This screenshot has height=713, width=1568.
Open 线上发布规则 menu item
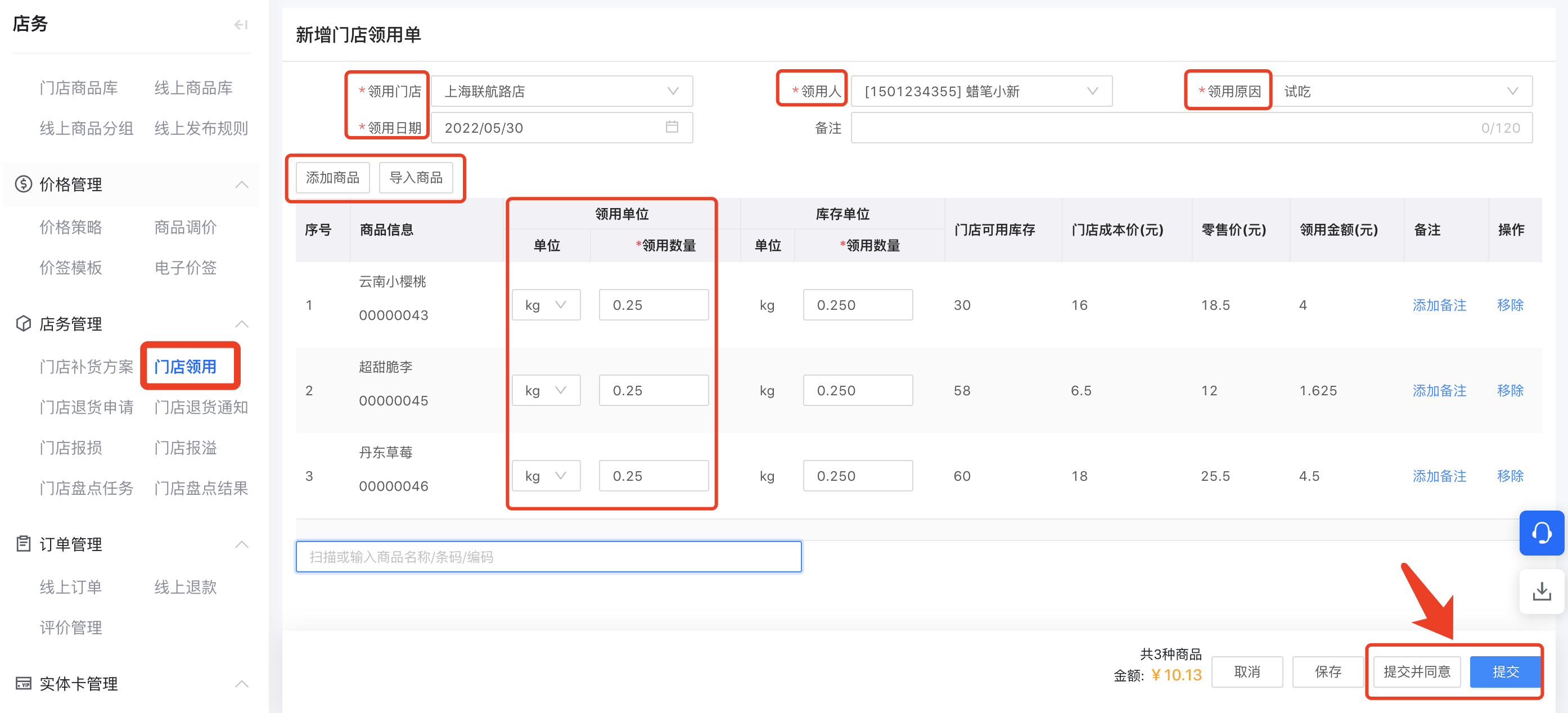[x=201, y=128]
